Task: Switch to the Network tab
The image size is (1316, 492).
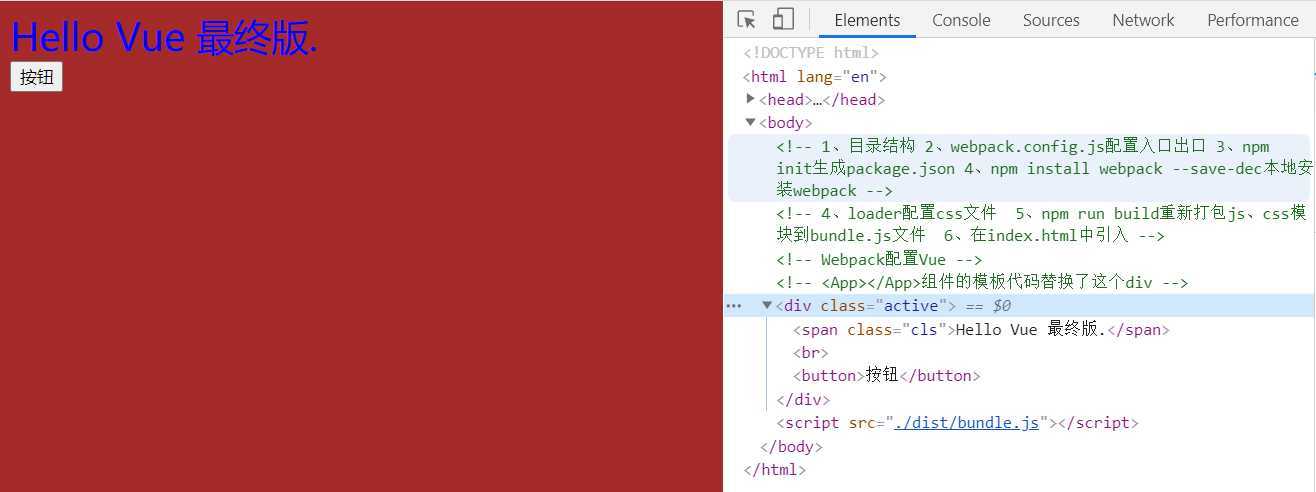Action: pos(1143,20)
